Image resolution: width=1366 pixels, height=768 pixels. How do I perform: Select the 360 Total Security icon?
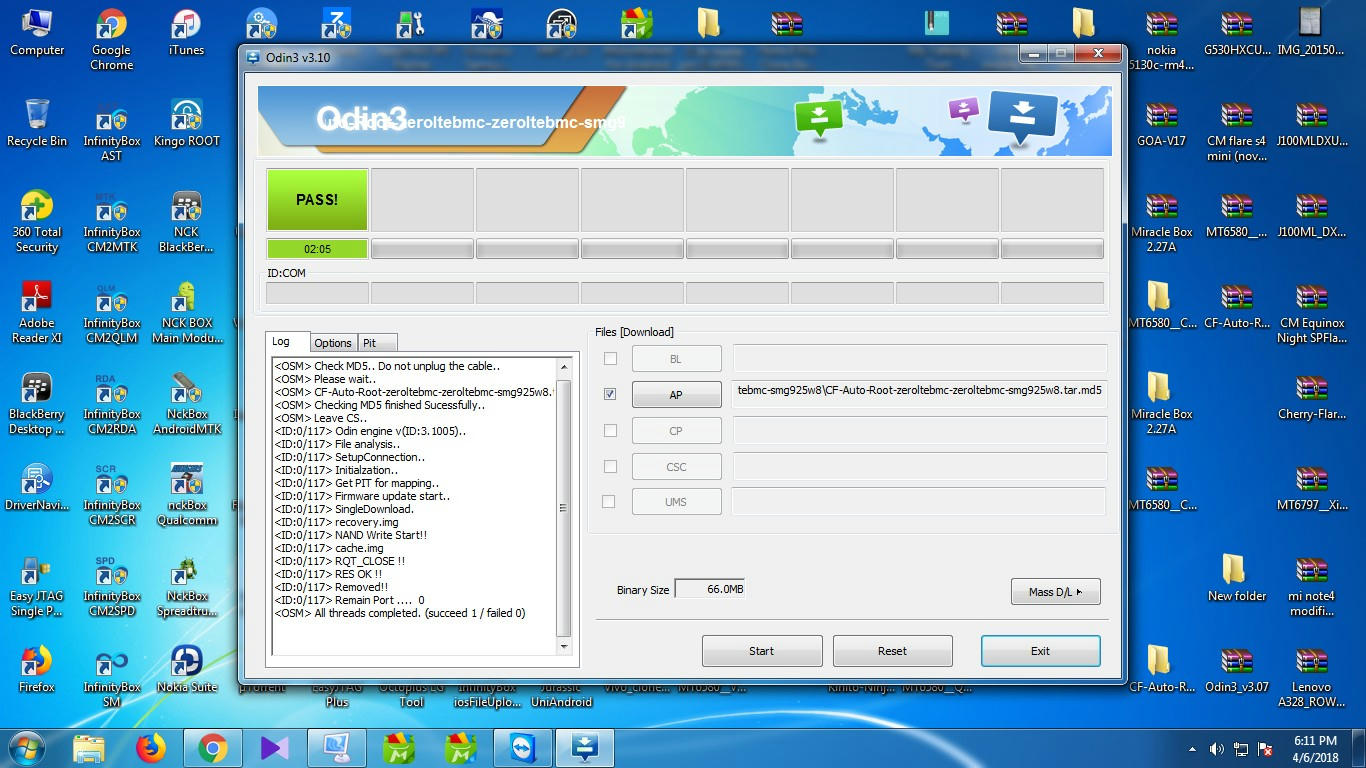37,222
